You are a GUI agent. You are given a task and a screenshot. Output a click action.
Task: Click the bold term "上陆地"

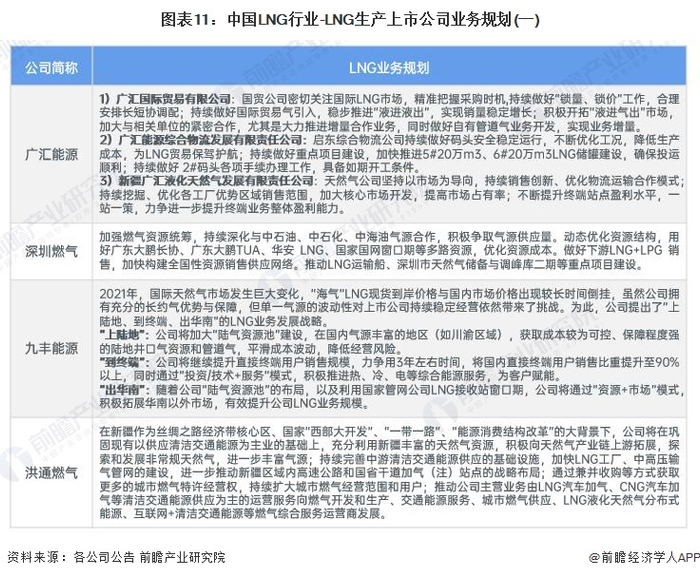pos(121,334)
